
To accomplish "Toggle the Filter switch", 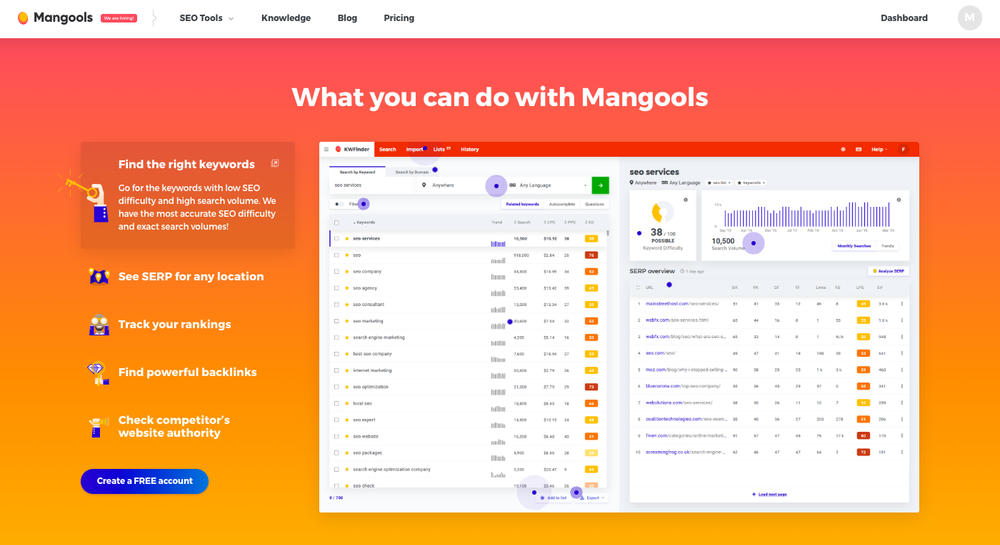I will pyautogui.click(x=339, y=204).
